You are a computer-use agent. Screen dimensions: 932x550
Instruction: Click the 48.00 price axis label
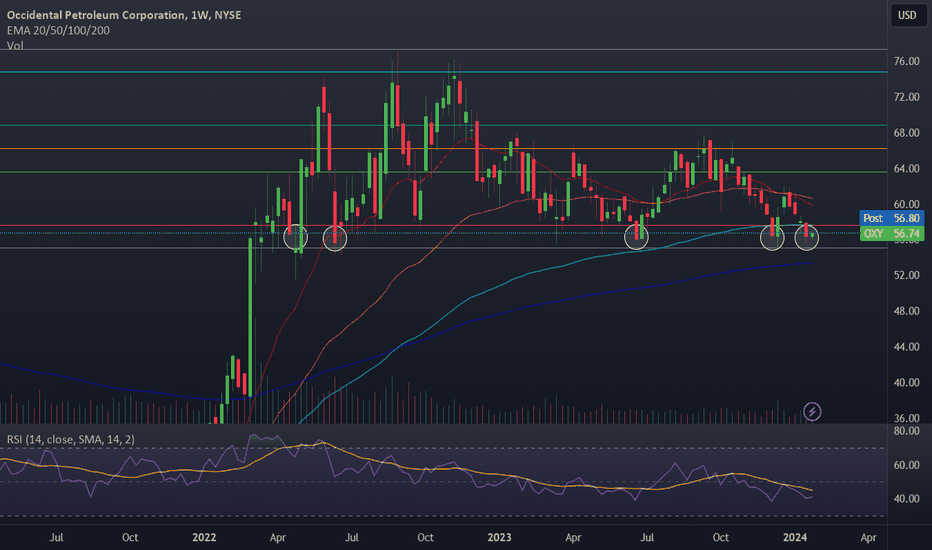tap(906, 311)
